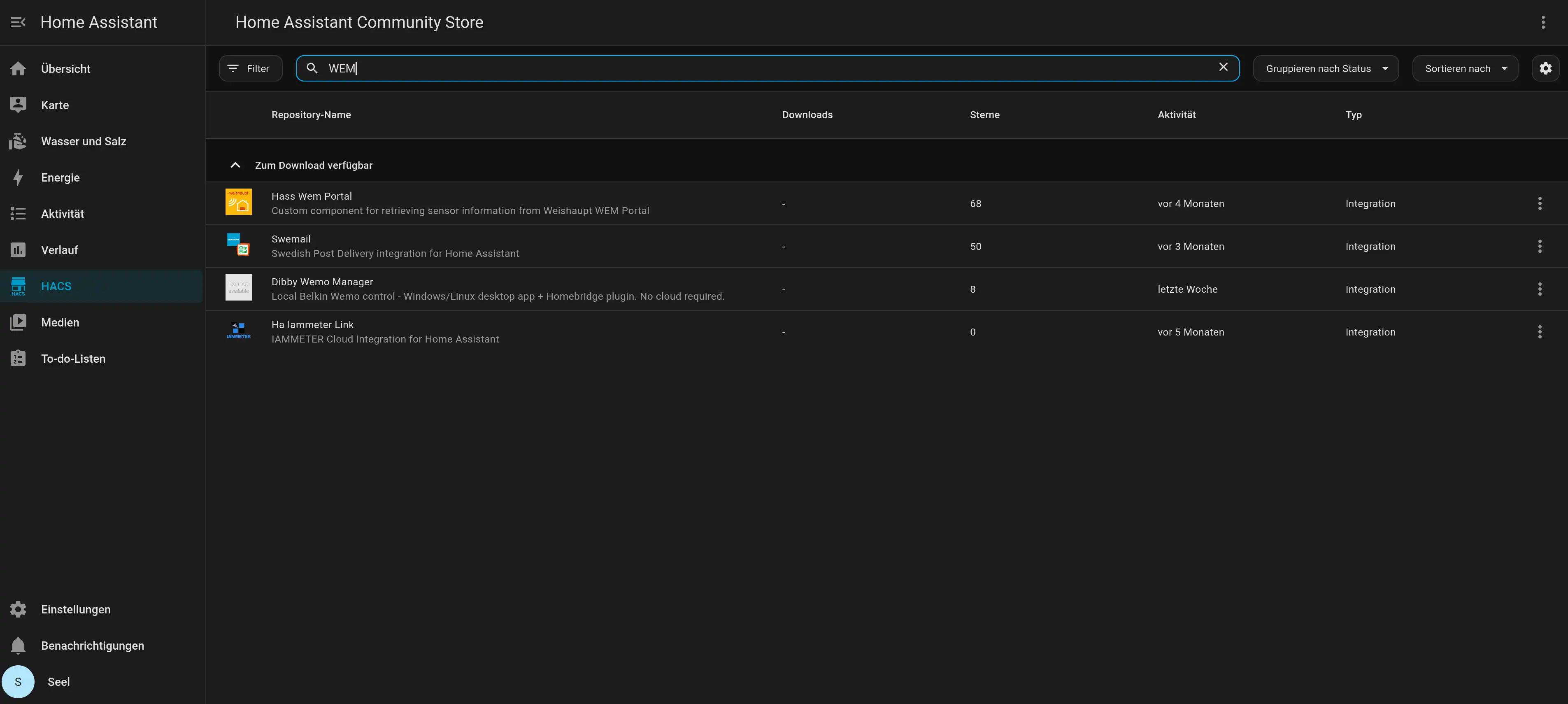Select the Dibby Wemo Manager repository name
The height and width of the screenshot is (704, 1568).
coord(322,282)
